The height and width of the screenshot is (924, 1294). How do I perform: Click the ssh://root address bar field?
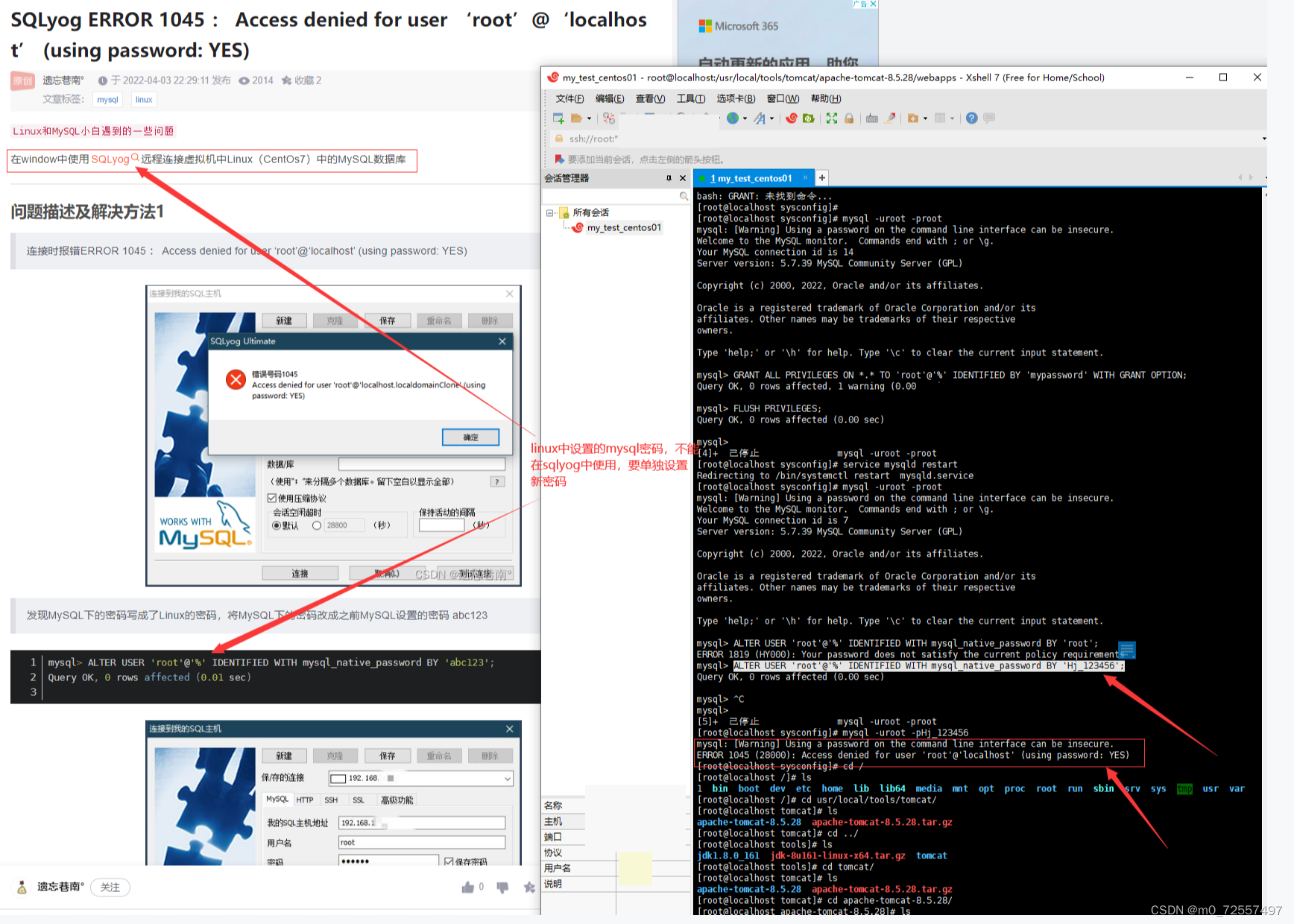pyautogui.click(x=909, y=139)
